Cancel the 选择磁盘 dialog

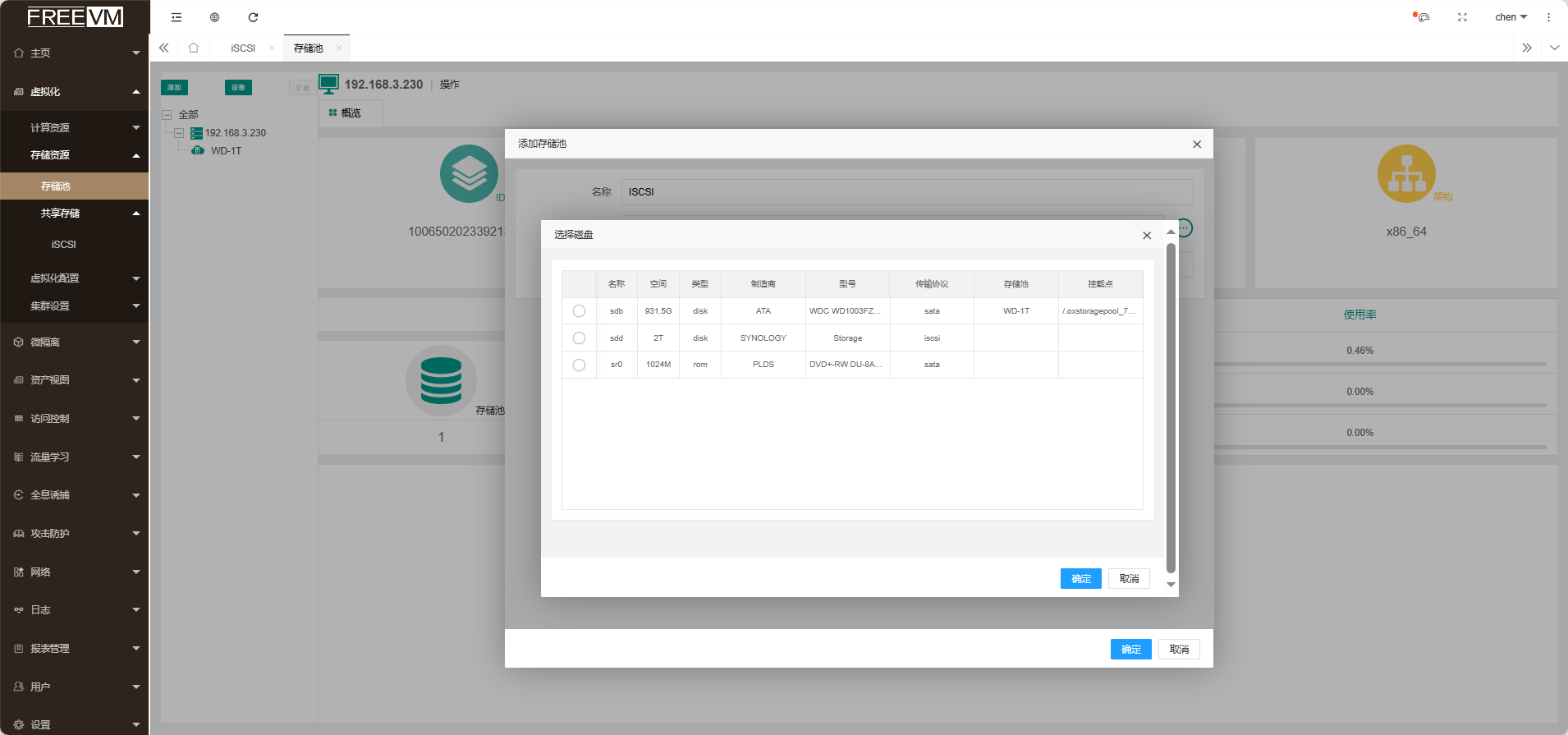tap(1129, 579)
